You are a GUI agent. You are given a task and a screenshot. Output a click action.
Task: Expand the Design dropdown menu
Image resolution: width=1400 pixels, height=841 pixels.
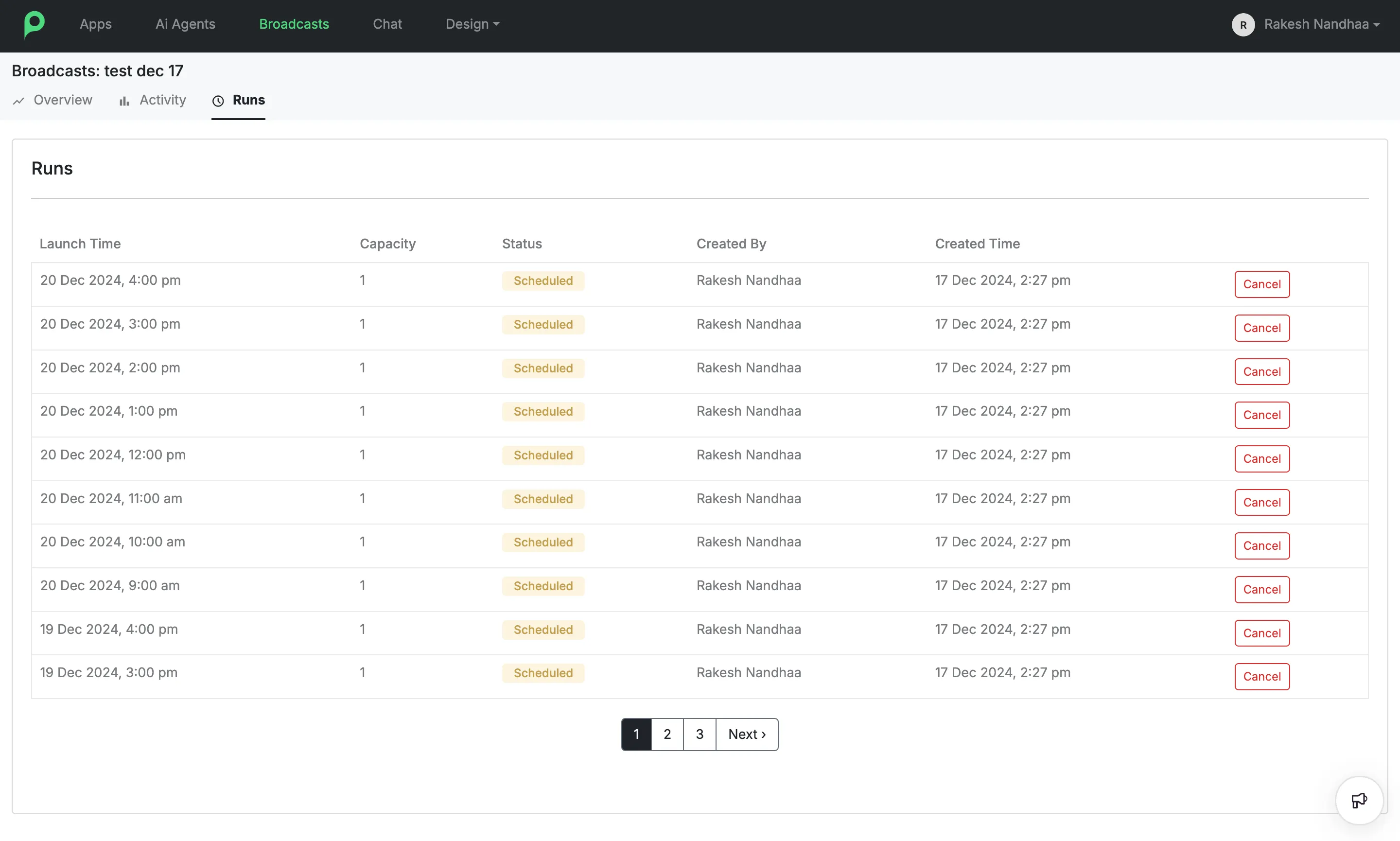pos(472,24)
